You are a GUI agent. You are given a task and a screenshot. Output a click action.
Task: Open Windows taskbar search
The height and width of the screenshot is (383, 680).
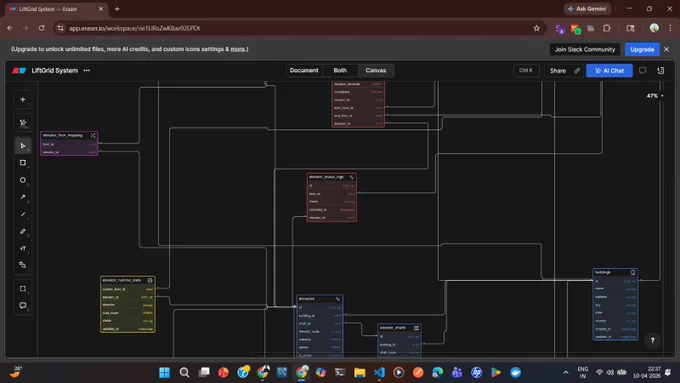[x=184, y=373]
